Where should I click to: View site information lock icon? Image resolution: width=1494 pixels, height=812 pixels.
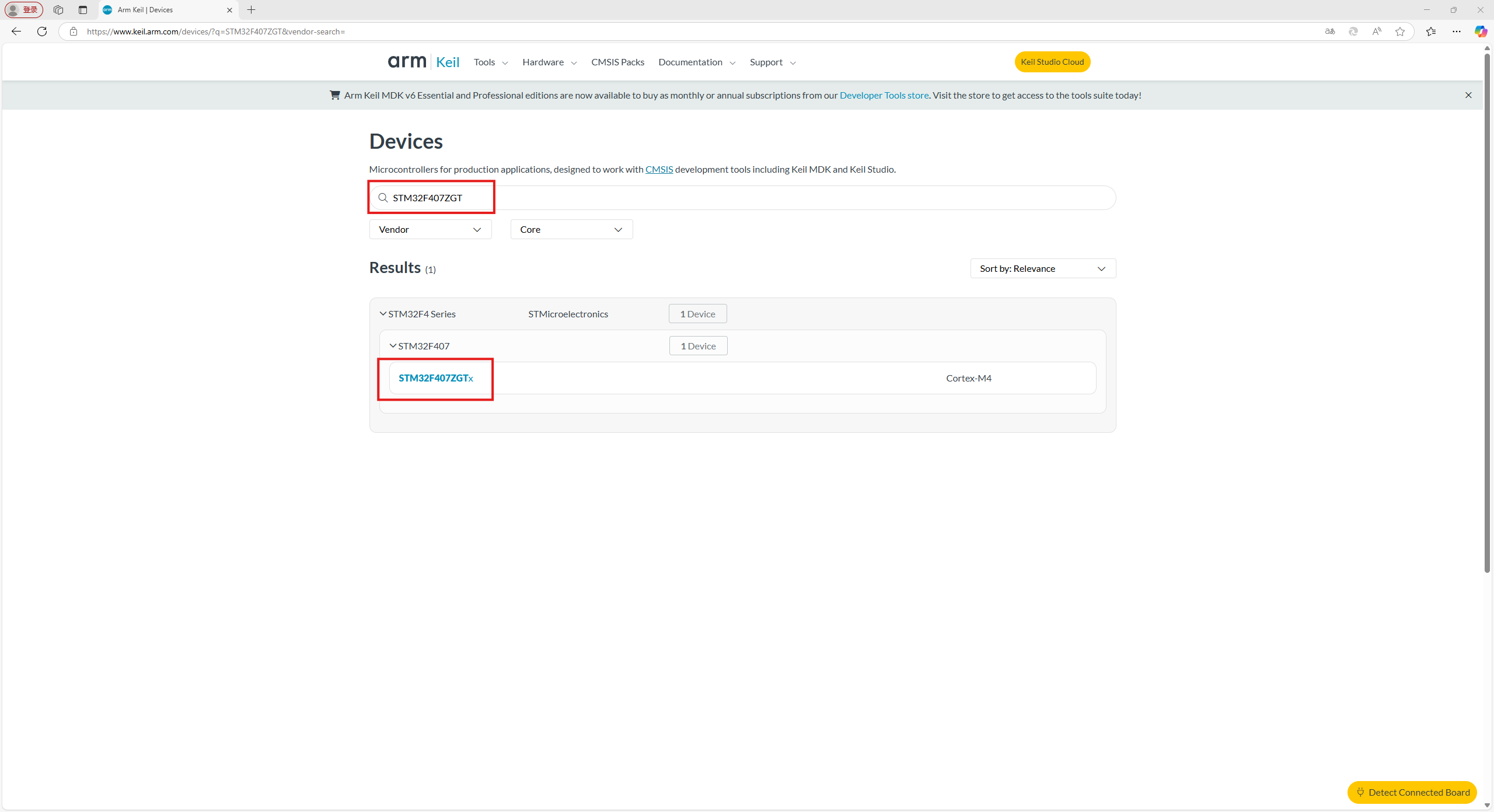click(x=74, y=32)
